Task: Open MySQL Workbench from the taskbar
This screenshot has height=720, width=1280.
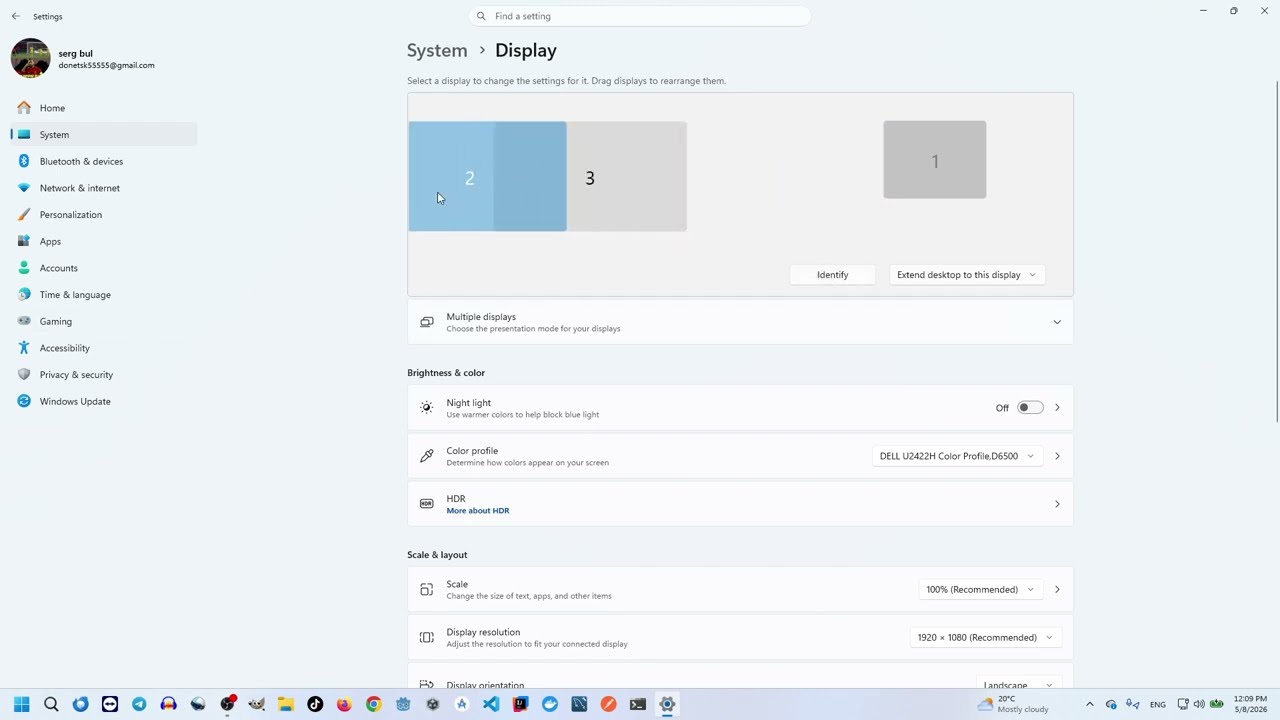Action: coord(579,704)
